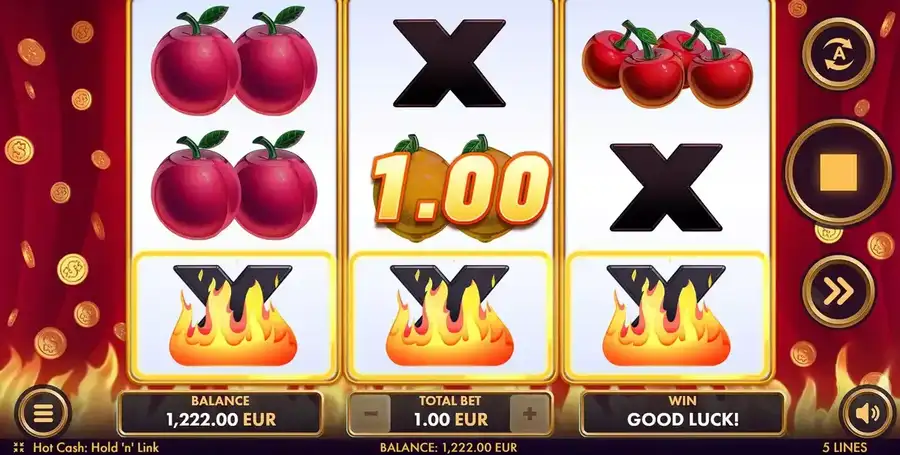
Task: Select the flaming X symbol in the third reel
Action: click(x=666, y=314)
